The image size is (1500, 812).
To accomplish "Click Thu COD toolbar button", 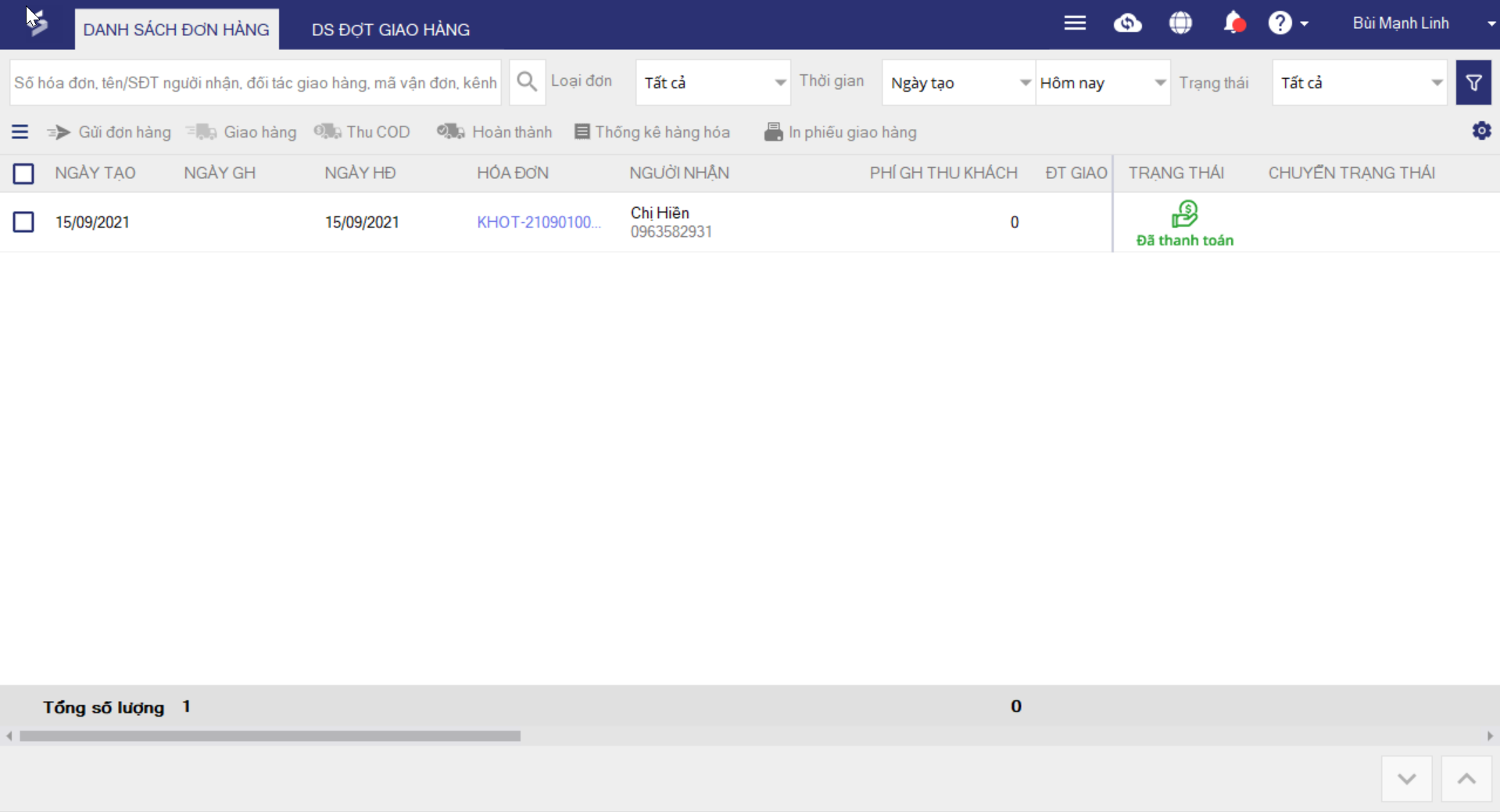I will (x=362, y=132).
